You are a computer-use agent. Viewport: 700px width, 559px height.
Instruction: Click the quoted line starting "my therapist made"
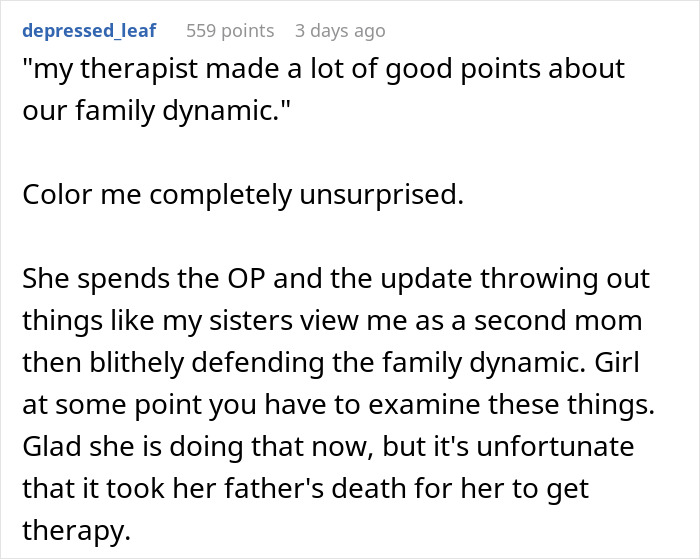click(x=323, y=69)
